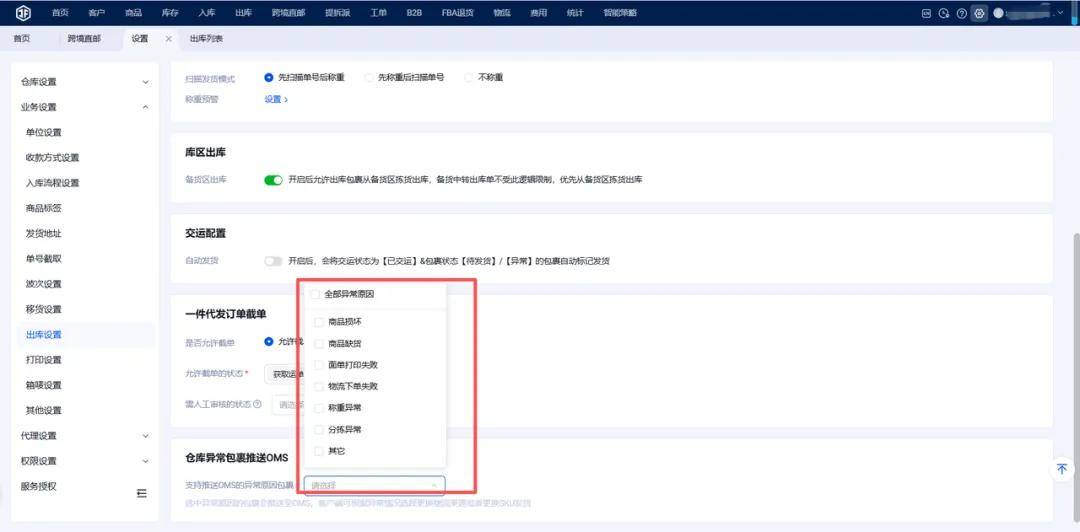Open B2B in top navigation
The image size is (1080, 532).
[x=414, y=13]
